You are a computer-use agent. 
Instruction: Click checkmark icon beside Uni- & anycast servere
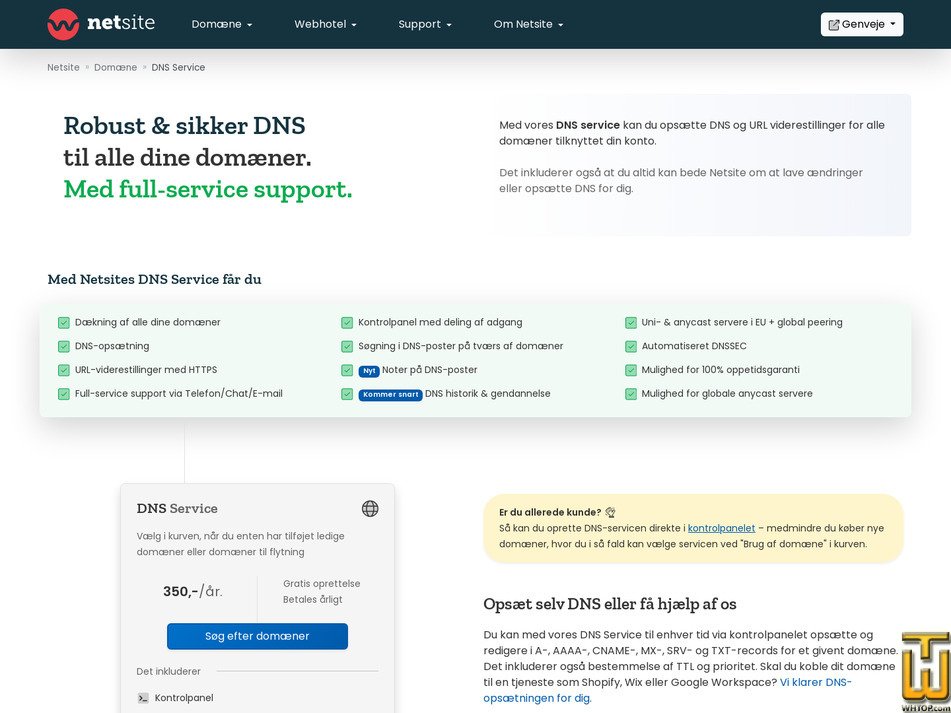pyautogui.click(x=631, y=323)
